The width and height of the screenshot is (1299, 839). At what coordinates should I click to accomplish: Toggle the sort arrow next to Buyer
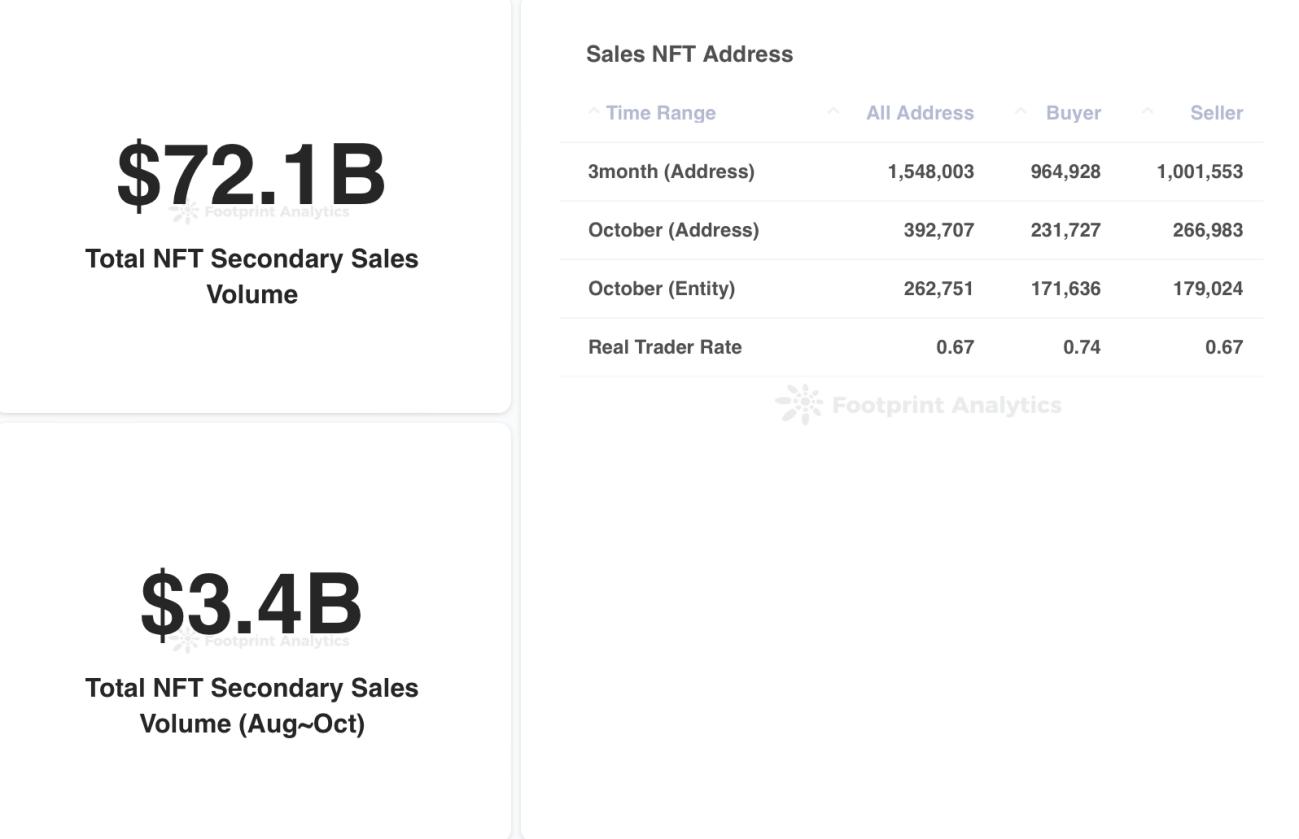pos(1021,111)
